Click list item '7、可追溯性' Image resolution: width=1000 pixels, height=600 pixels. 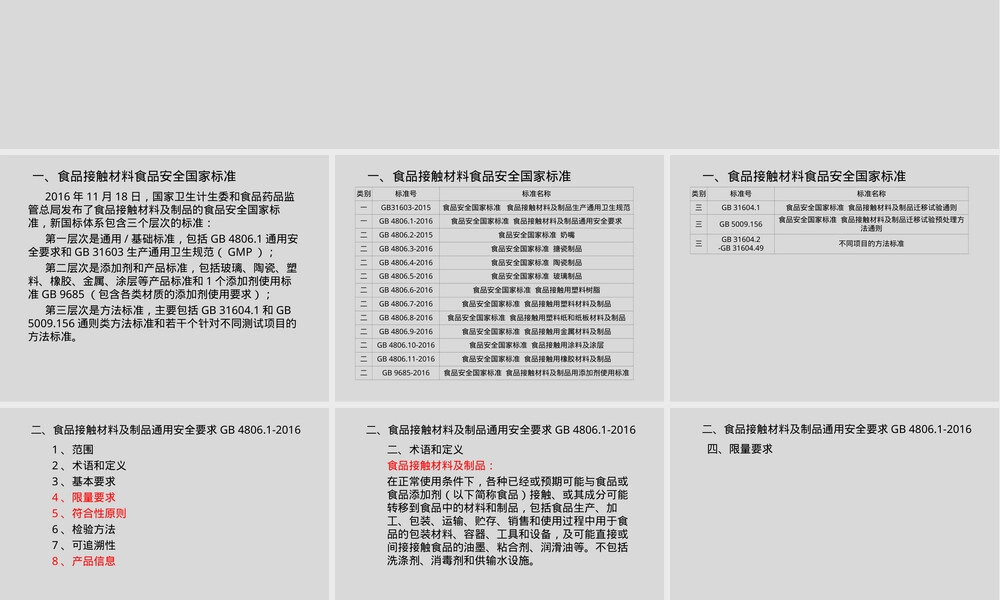tap(84, 545)
